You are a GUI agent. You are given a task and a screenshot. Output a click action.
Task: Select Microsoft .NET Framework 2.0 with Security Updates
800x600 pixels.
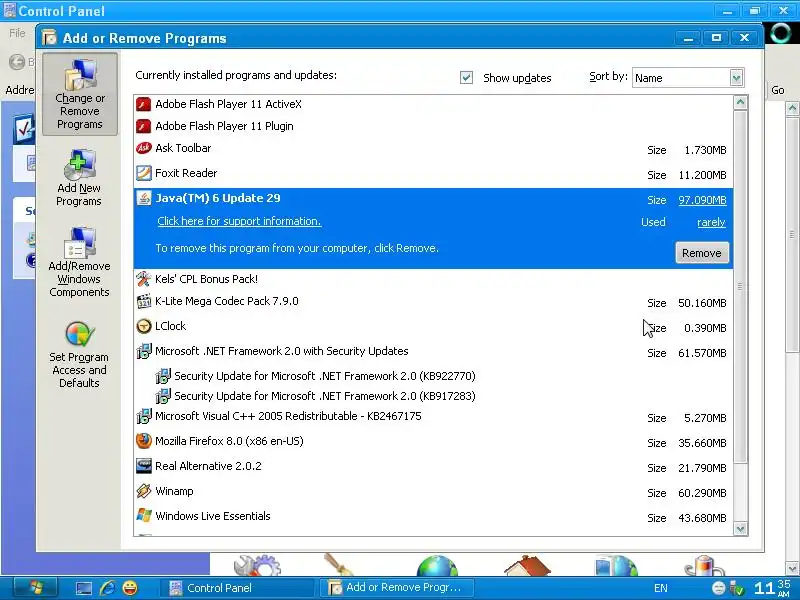click(x=433, y=352)
